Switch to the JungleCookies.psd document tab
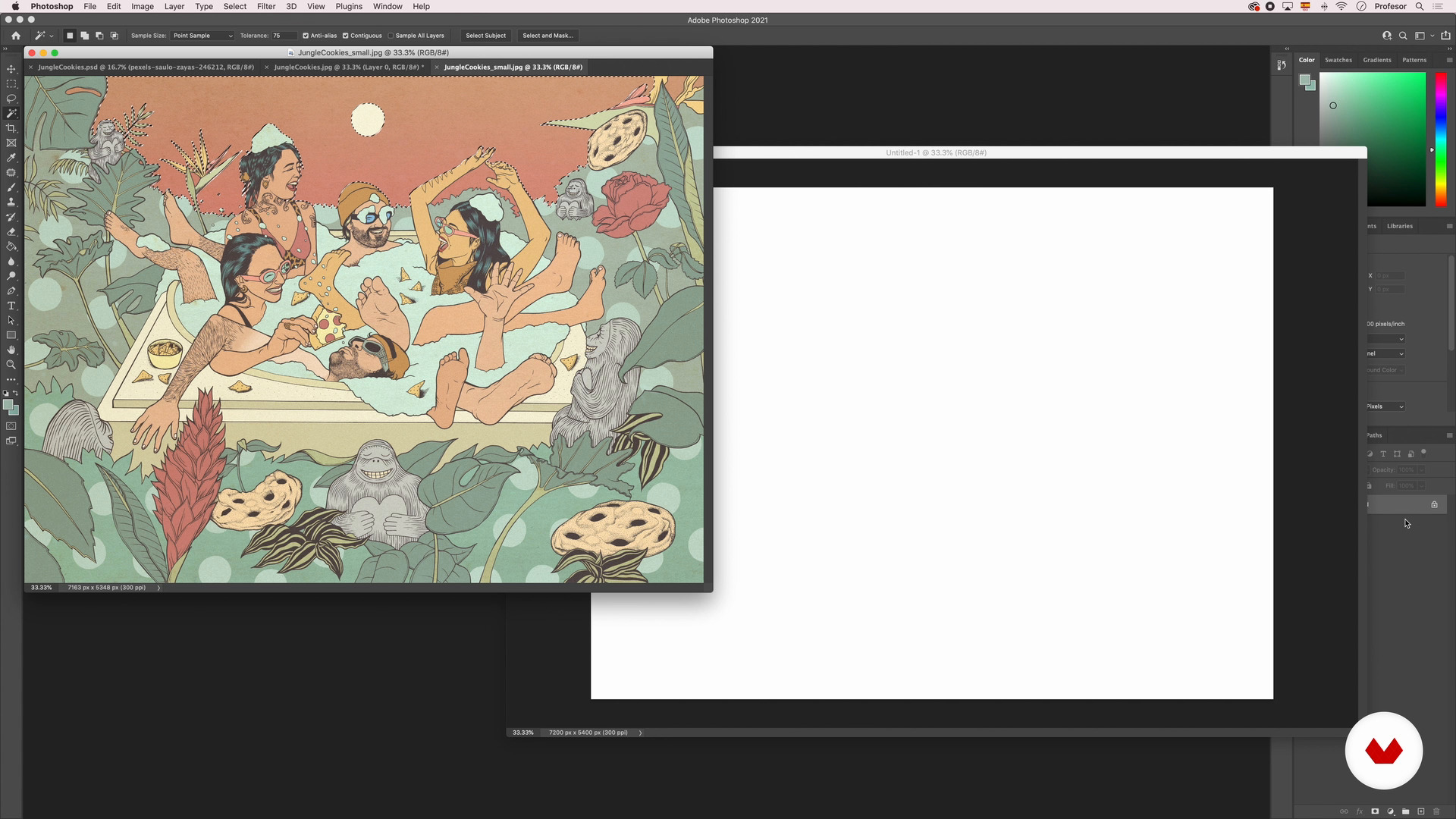This screenshot has height=819, width=1456. (146, 67)
